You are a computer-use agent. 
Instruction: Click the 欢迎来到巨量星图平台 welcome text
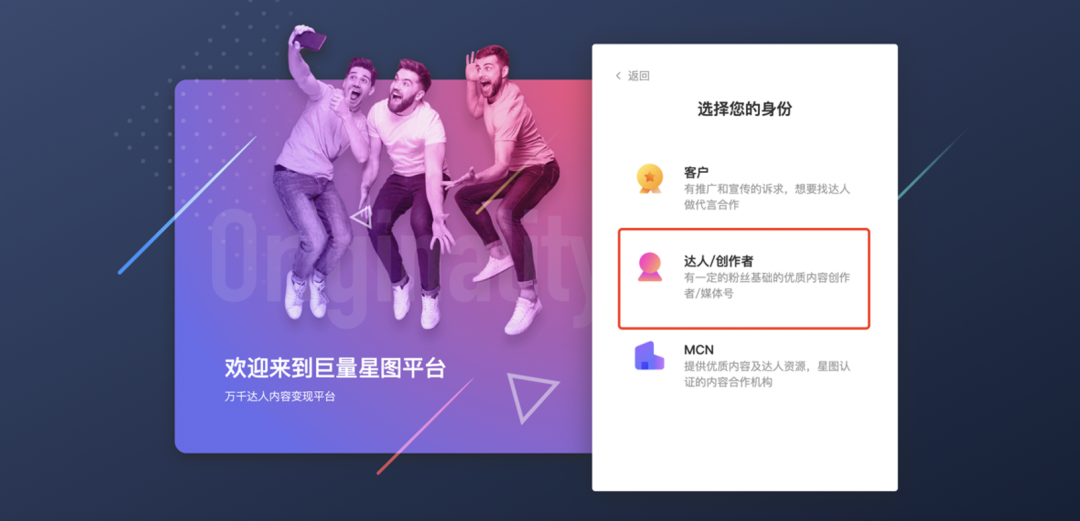[x=335, y=367]
